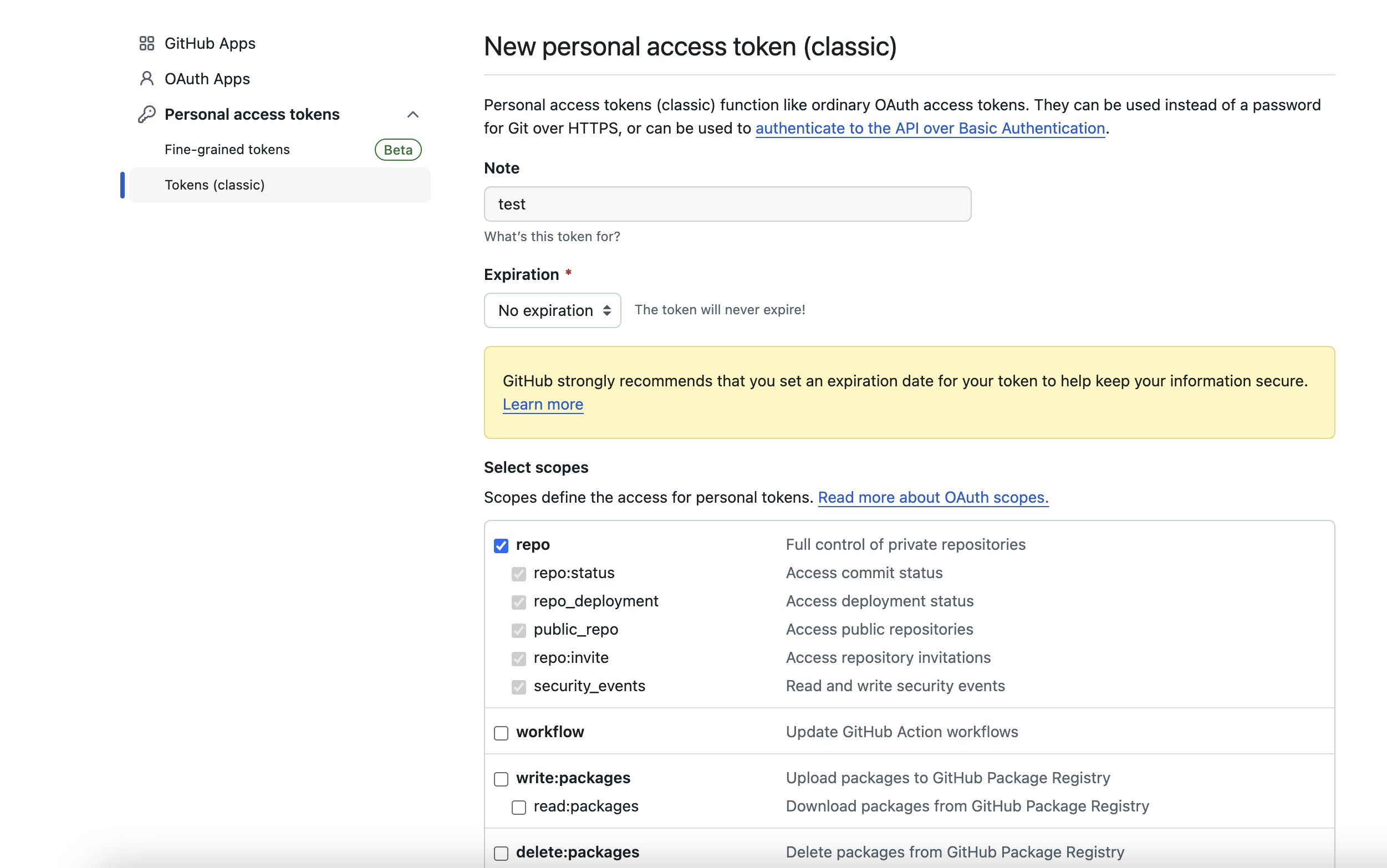Click 'Access repository invitations' description
The width and height of the screenshot is (1387, 868).
(x=888, y=657)
